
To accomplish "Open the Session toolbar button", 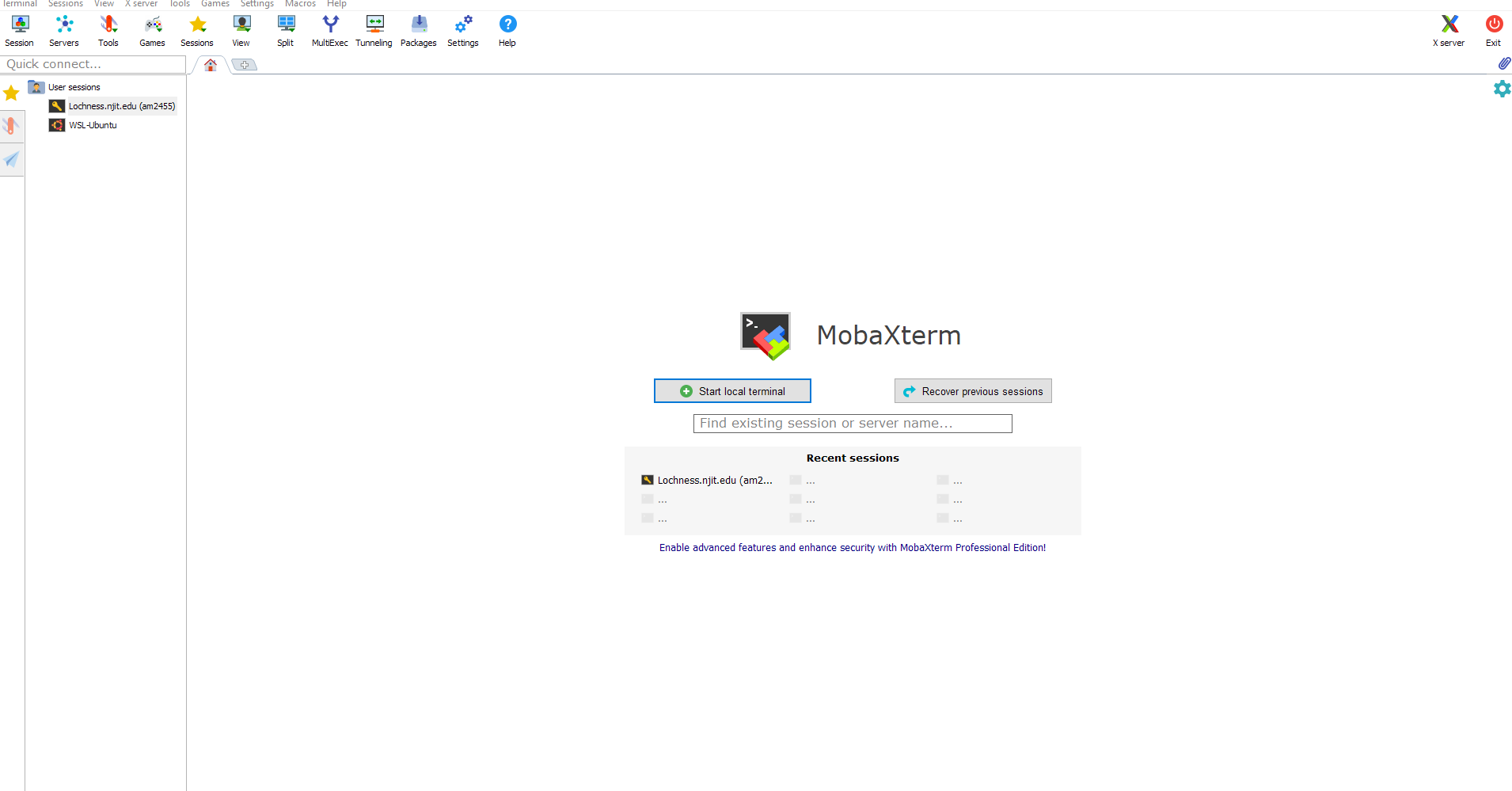I will click(x=20, y=32).
